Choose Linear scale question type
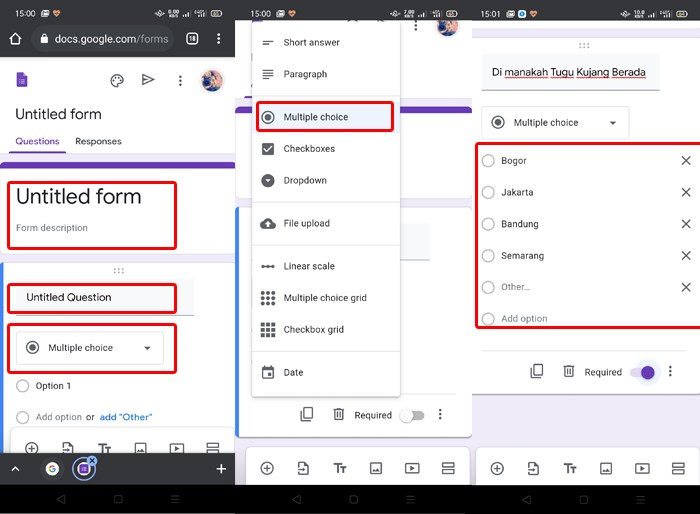The width and height of the screenshot is (700, 514). 325,266
